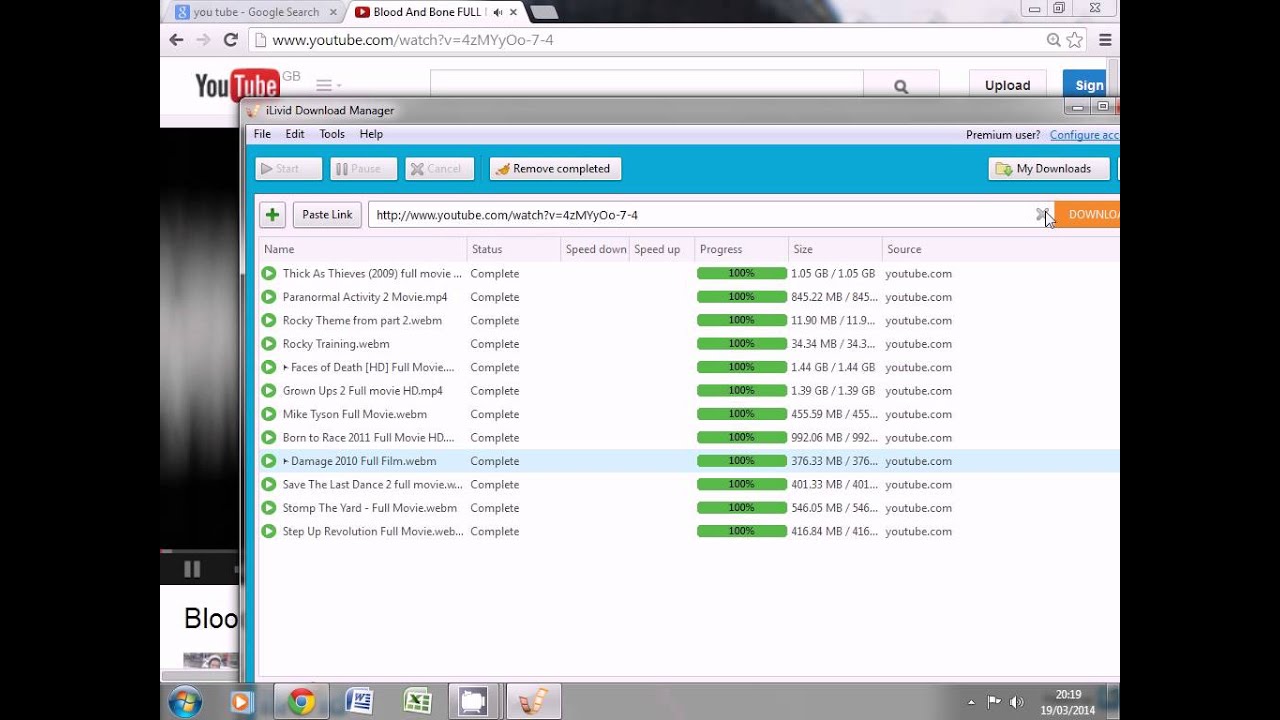
Task: Switch to Chrome in the taskbar
Action: tap(301, 701)
